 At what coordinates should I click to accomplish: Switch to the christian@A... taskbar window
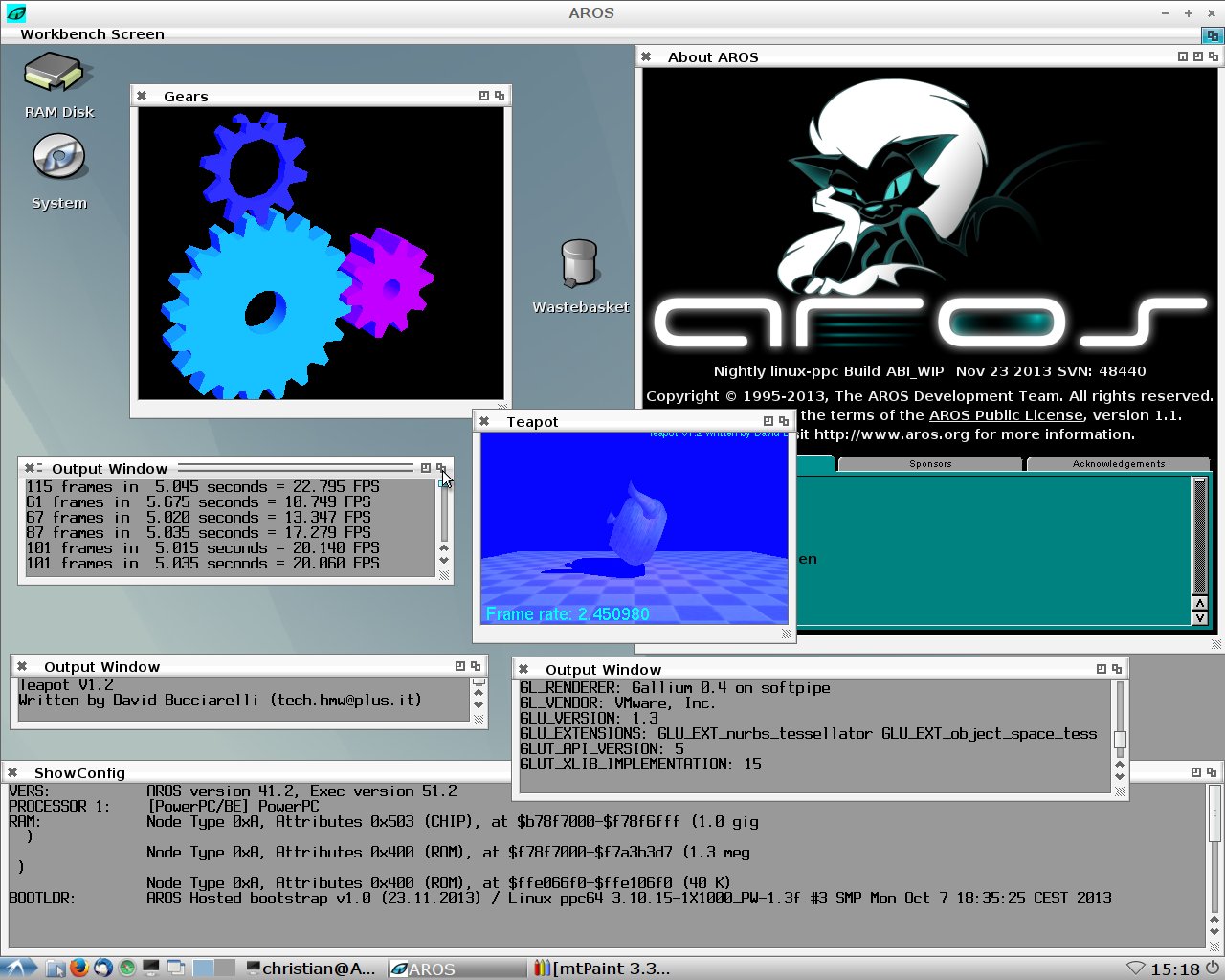[311, 969]
